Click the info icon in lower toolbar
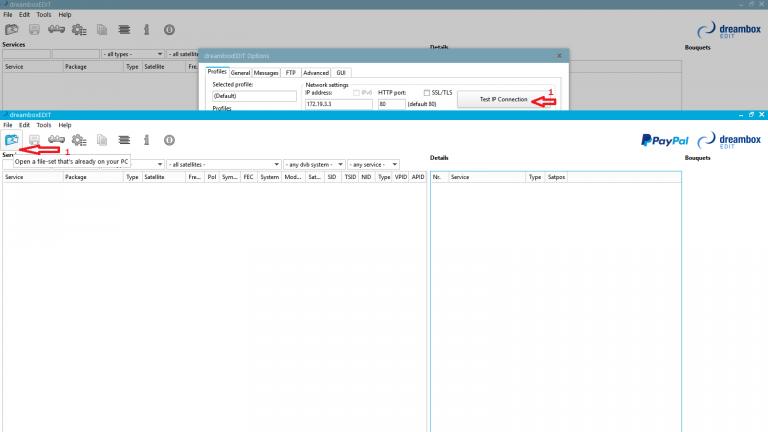Screen dimensions: 768x432 146,141
